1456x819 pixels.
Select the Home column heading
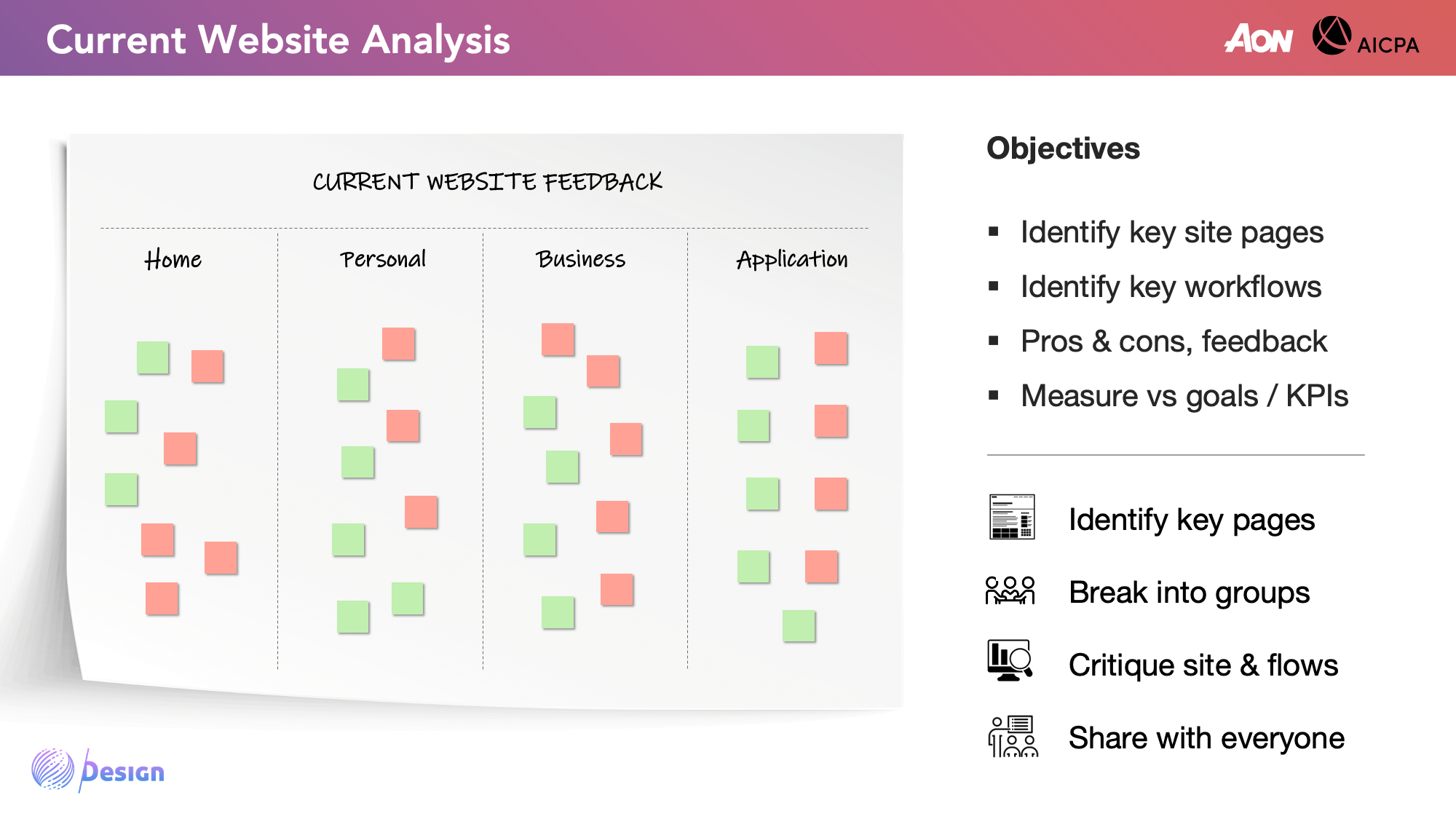pyautogui.click(x=173, y=259)
